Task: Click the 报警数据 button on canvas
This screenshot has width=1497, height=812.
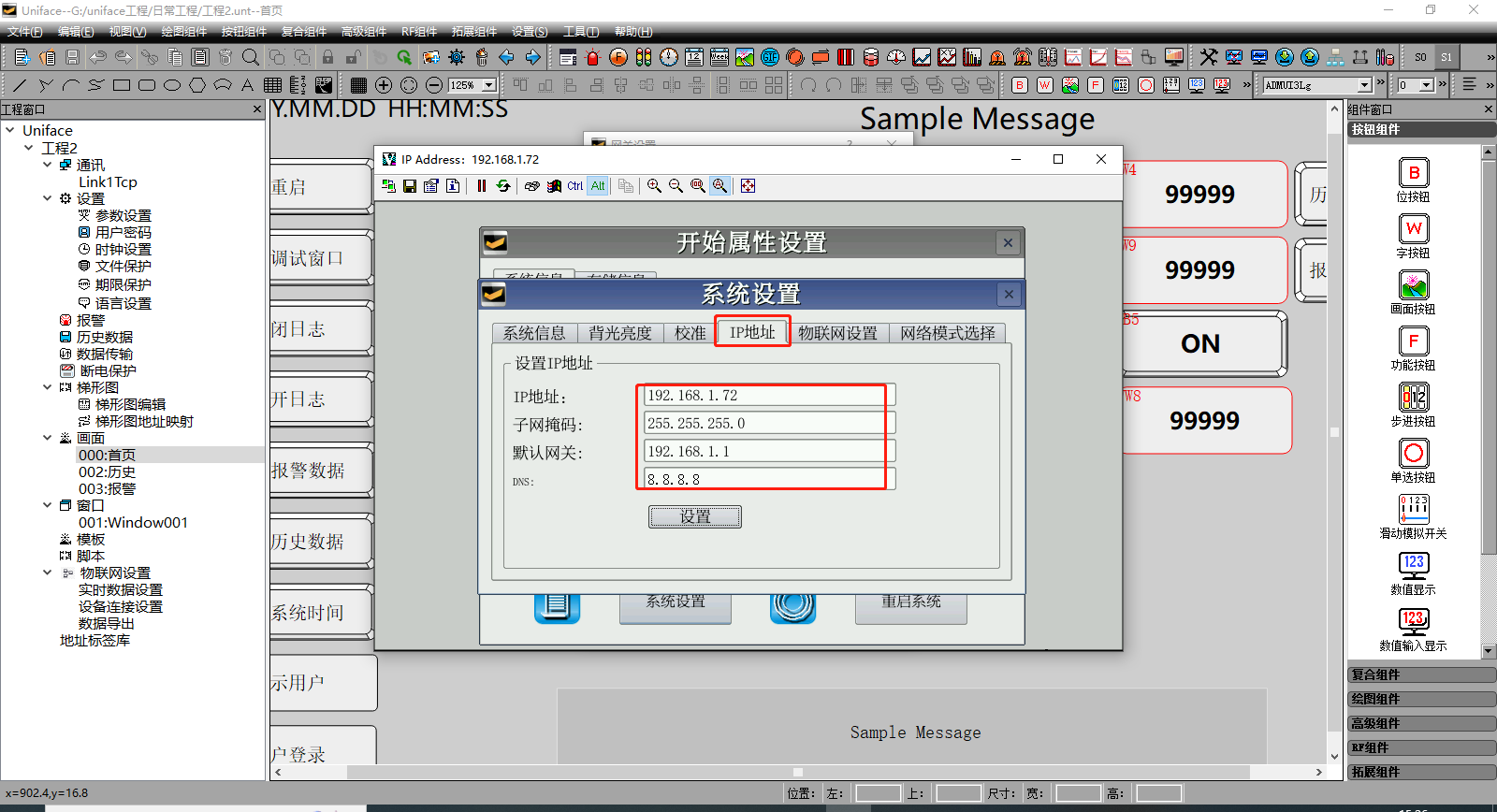Action: 321,471
